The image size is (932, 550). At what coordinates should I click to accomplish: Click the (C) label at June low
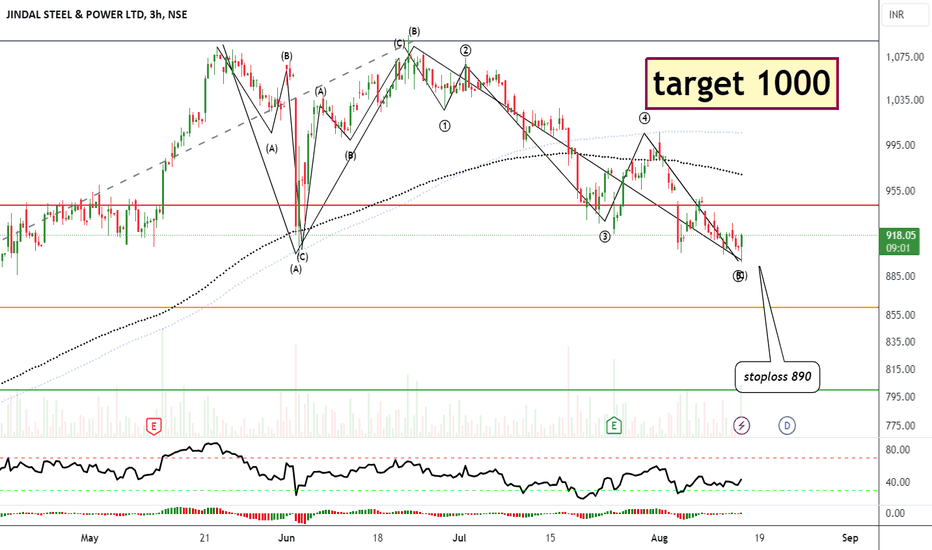(x=303, y=257)
